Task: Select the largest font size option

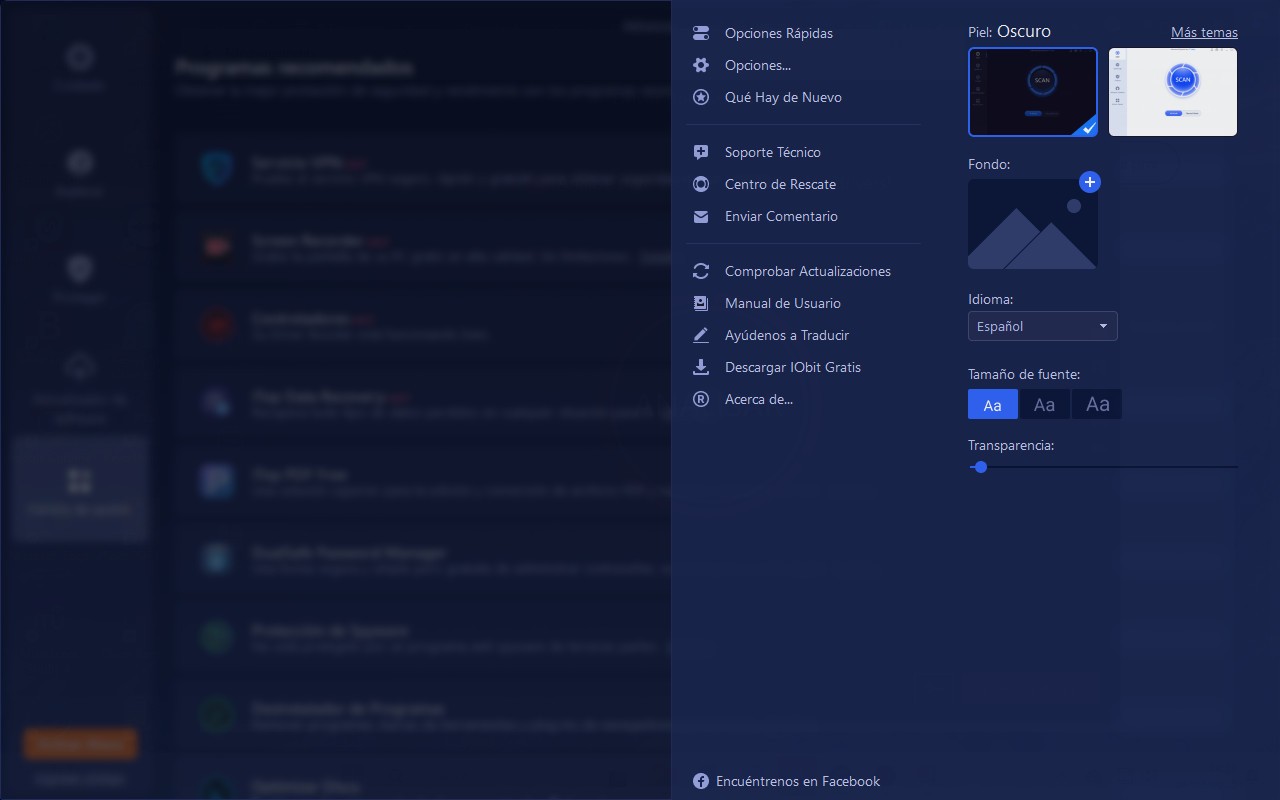Action: point(1097,404)
